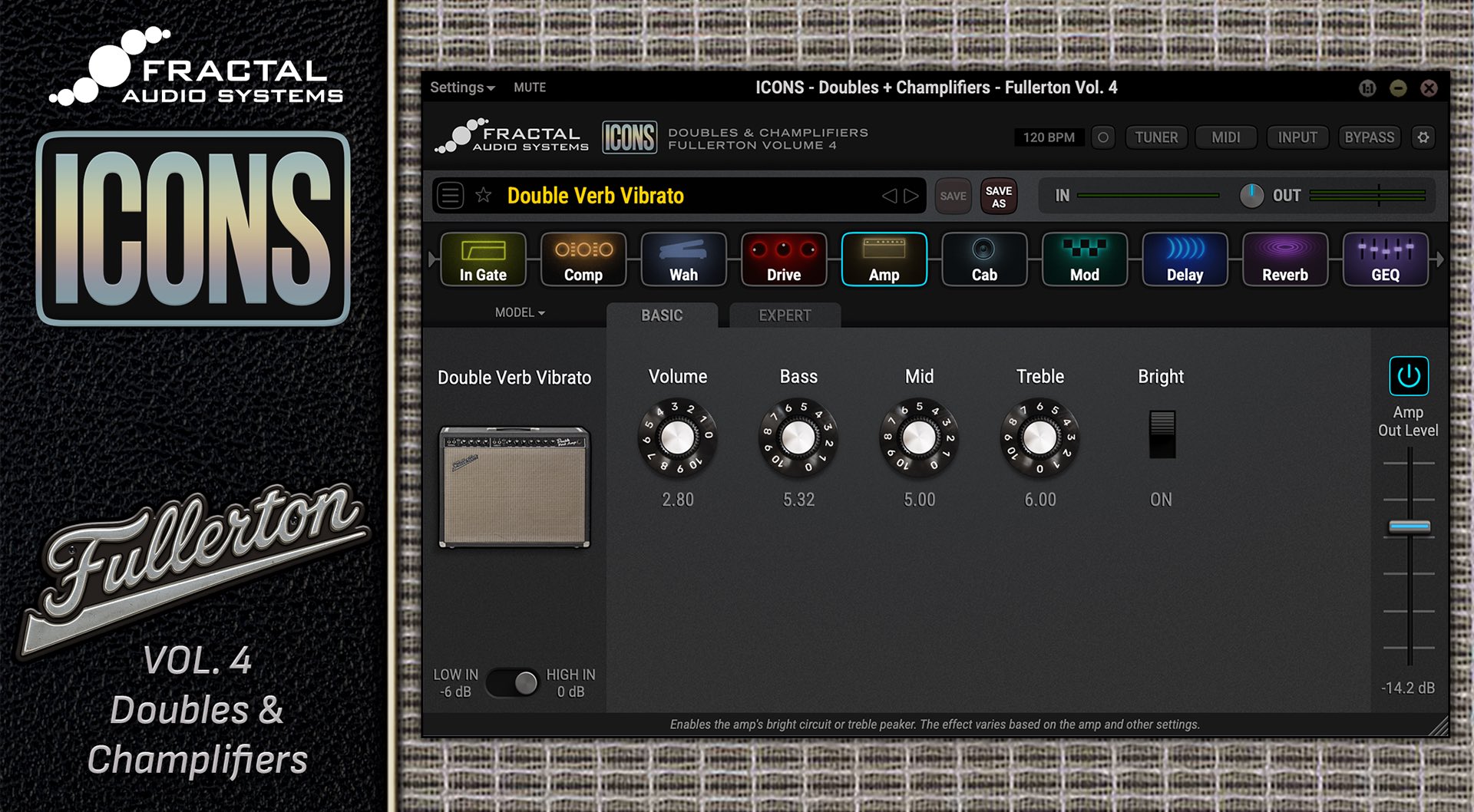Close the plugin window

(1429, 88)
